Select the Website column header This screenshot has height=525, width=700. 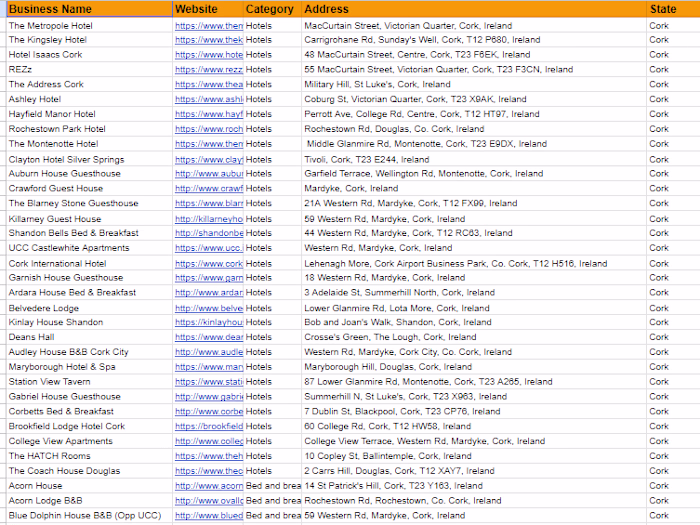(x=208, y=9)
